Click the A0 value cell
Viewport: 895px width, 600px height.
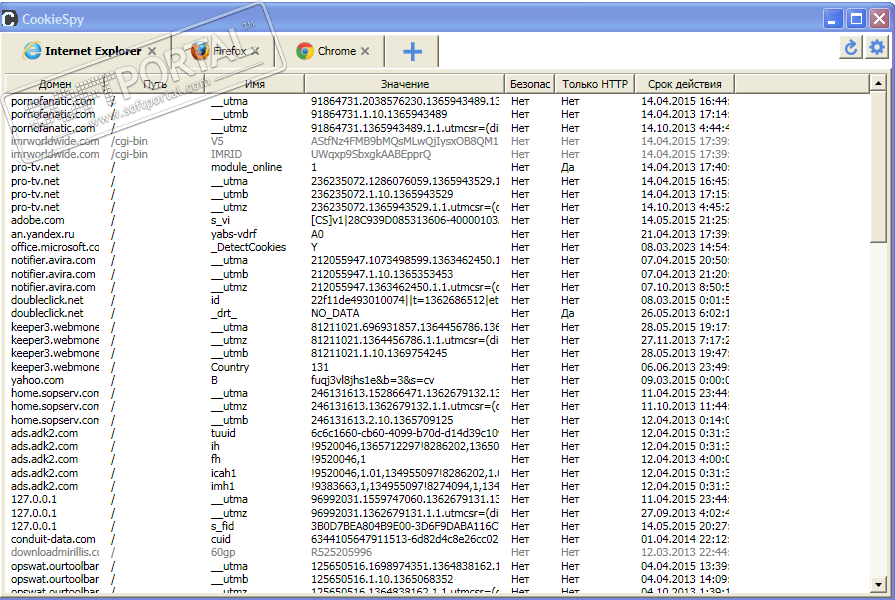point(317,234)
